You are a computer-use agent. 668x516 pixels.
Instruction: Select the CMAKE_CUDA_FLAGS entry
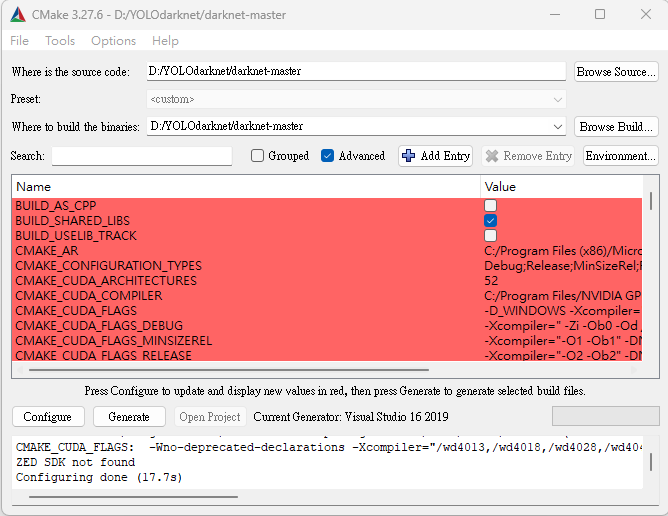[x=76, y=311]
